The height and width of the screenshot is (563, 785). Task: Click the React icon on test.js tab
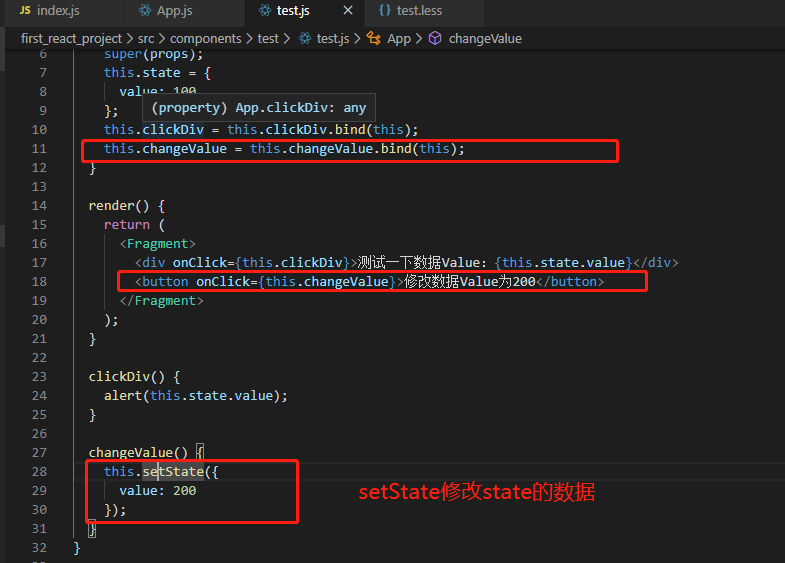pyautogui.click(x=265, y=10)
